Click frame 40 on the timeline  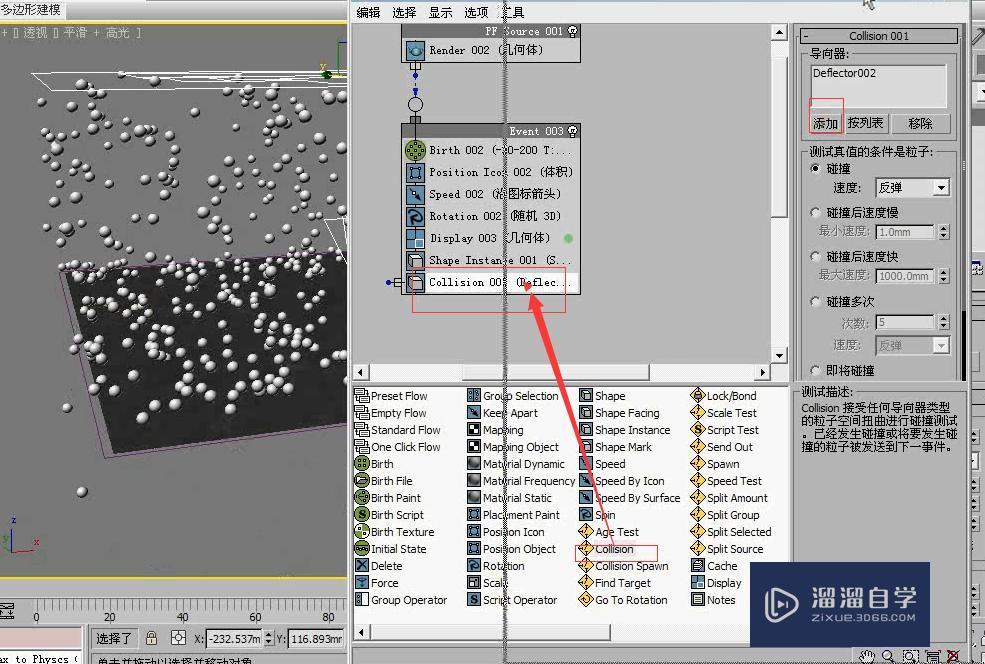point(183,617)
